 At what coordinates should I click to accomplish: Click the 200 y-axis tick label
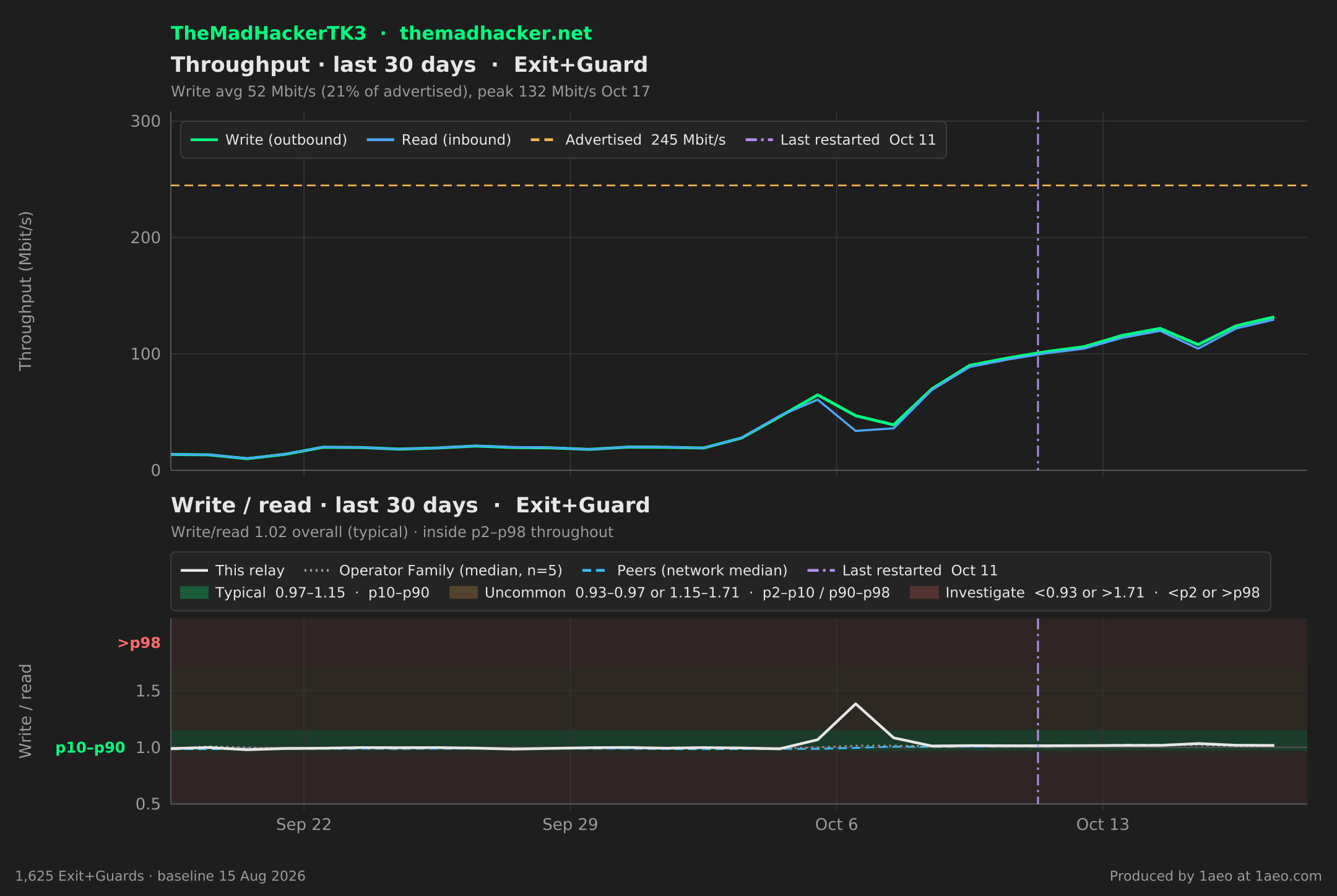coord(145,238)
